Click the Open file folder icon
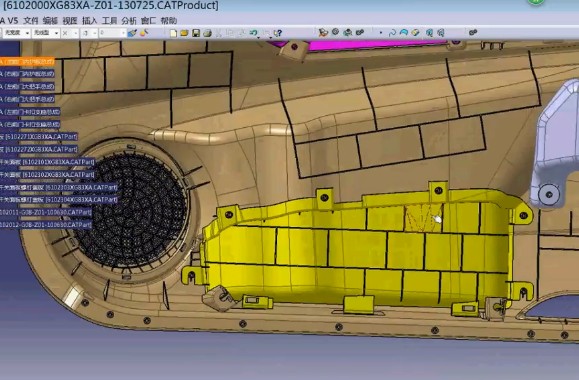Viewport: 579px width, 380px height. (x=184, y=33)
